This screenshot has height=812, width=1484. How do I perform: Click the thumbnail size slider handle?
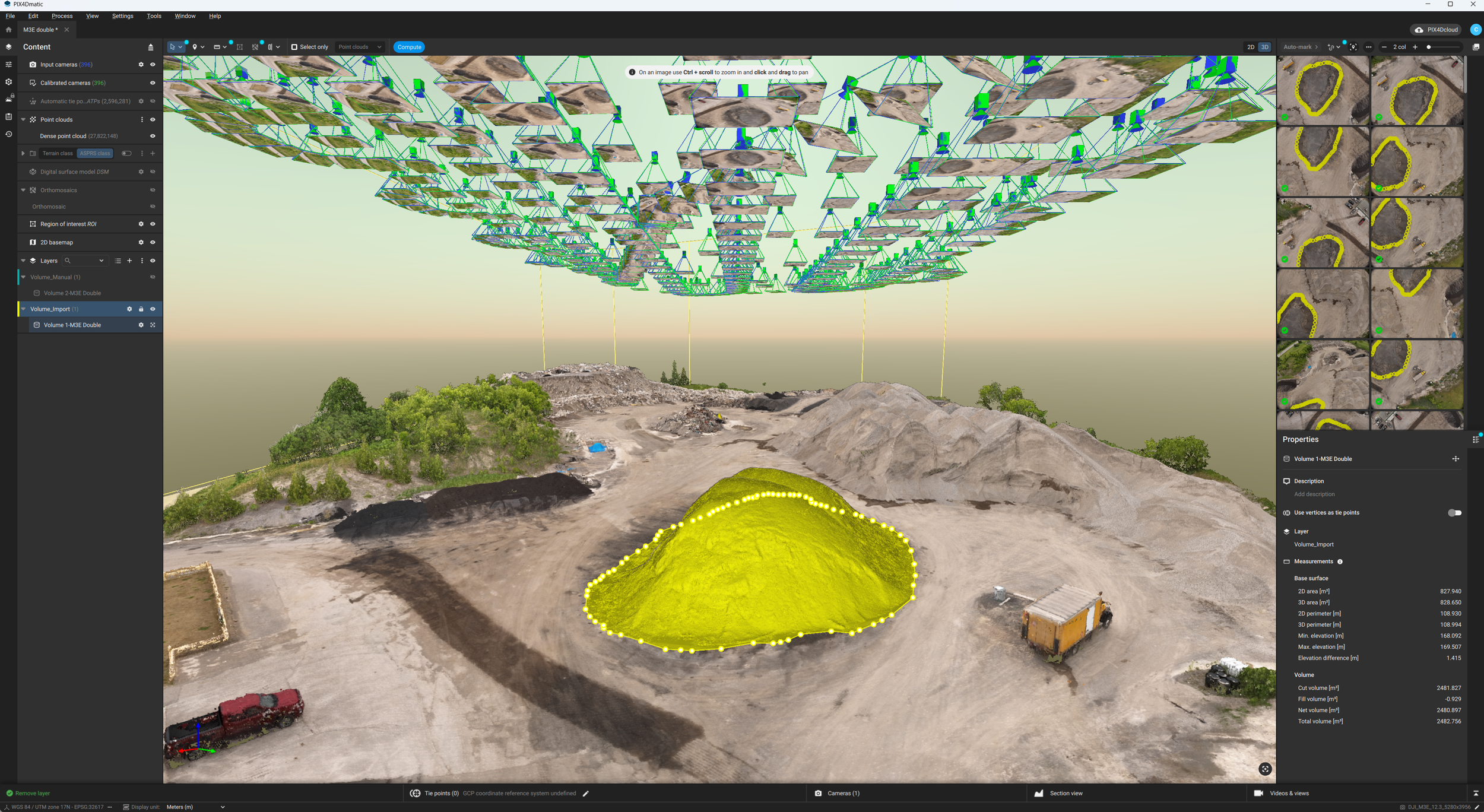click(1429, 47)
